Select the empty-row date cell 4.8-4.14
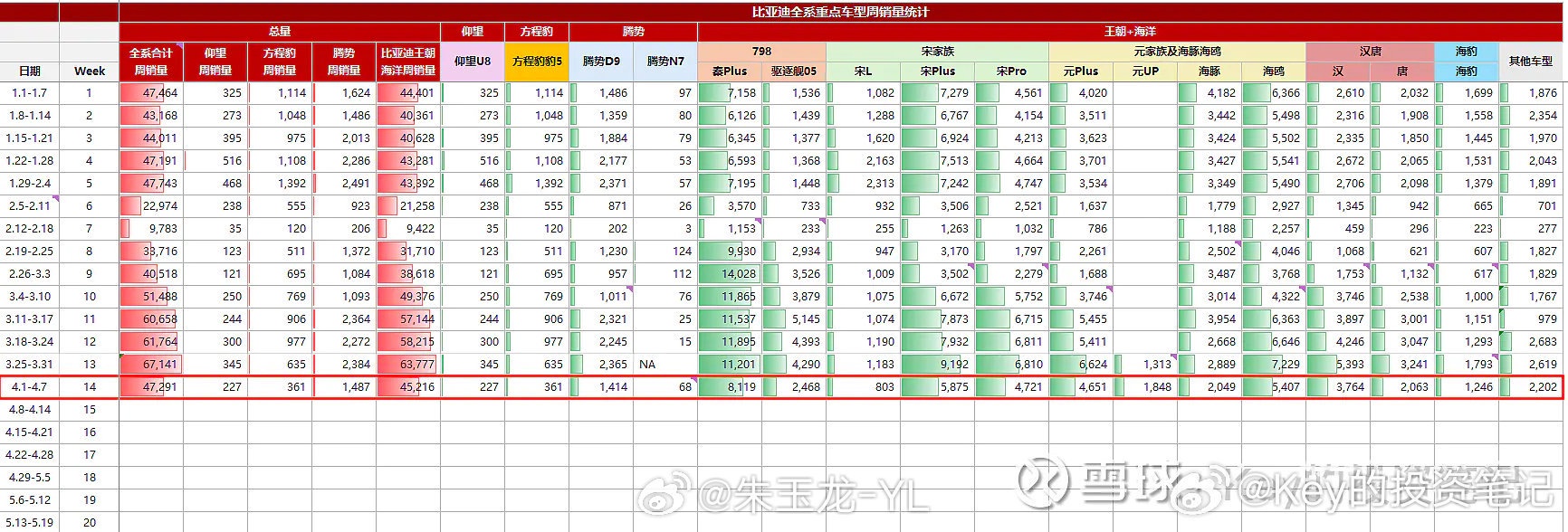 (30, 409)
